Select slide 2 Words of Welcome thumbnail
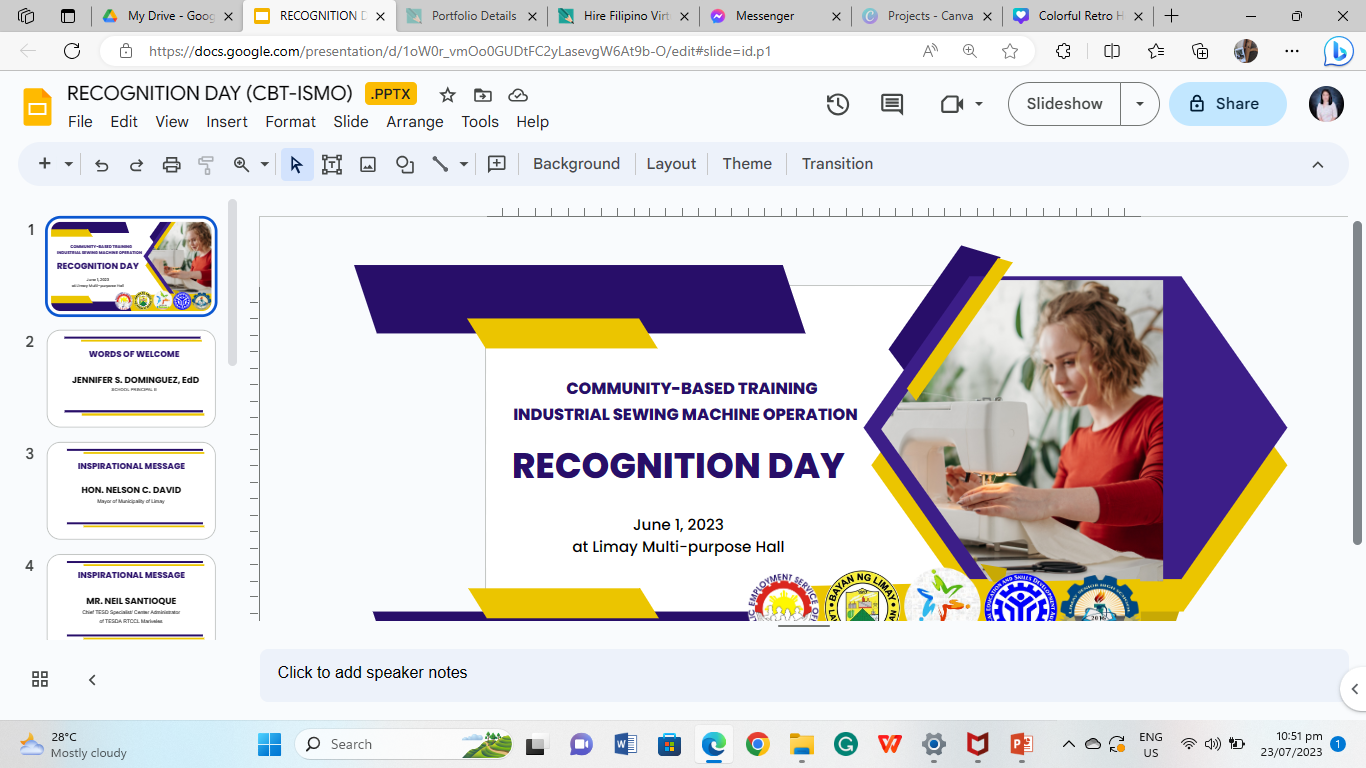Screen dimensions: 1366x768 [x=131, y=379]
